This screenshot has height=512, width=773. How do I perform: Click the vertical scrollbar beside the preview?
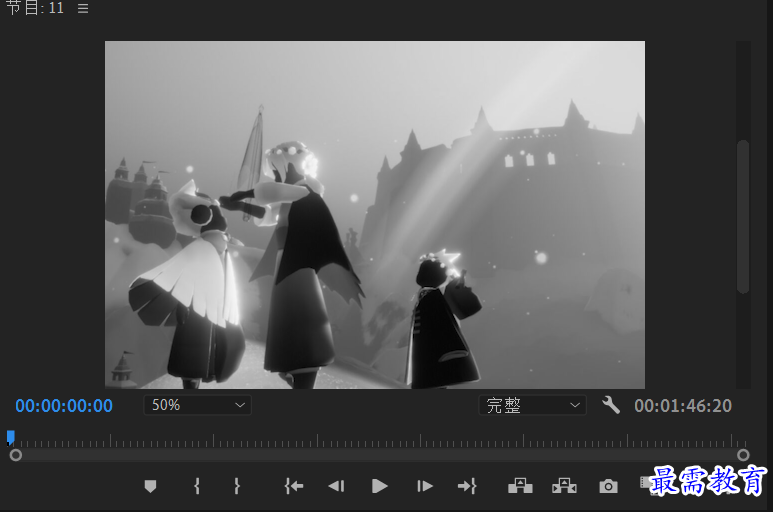[743, 217]
